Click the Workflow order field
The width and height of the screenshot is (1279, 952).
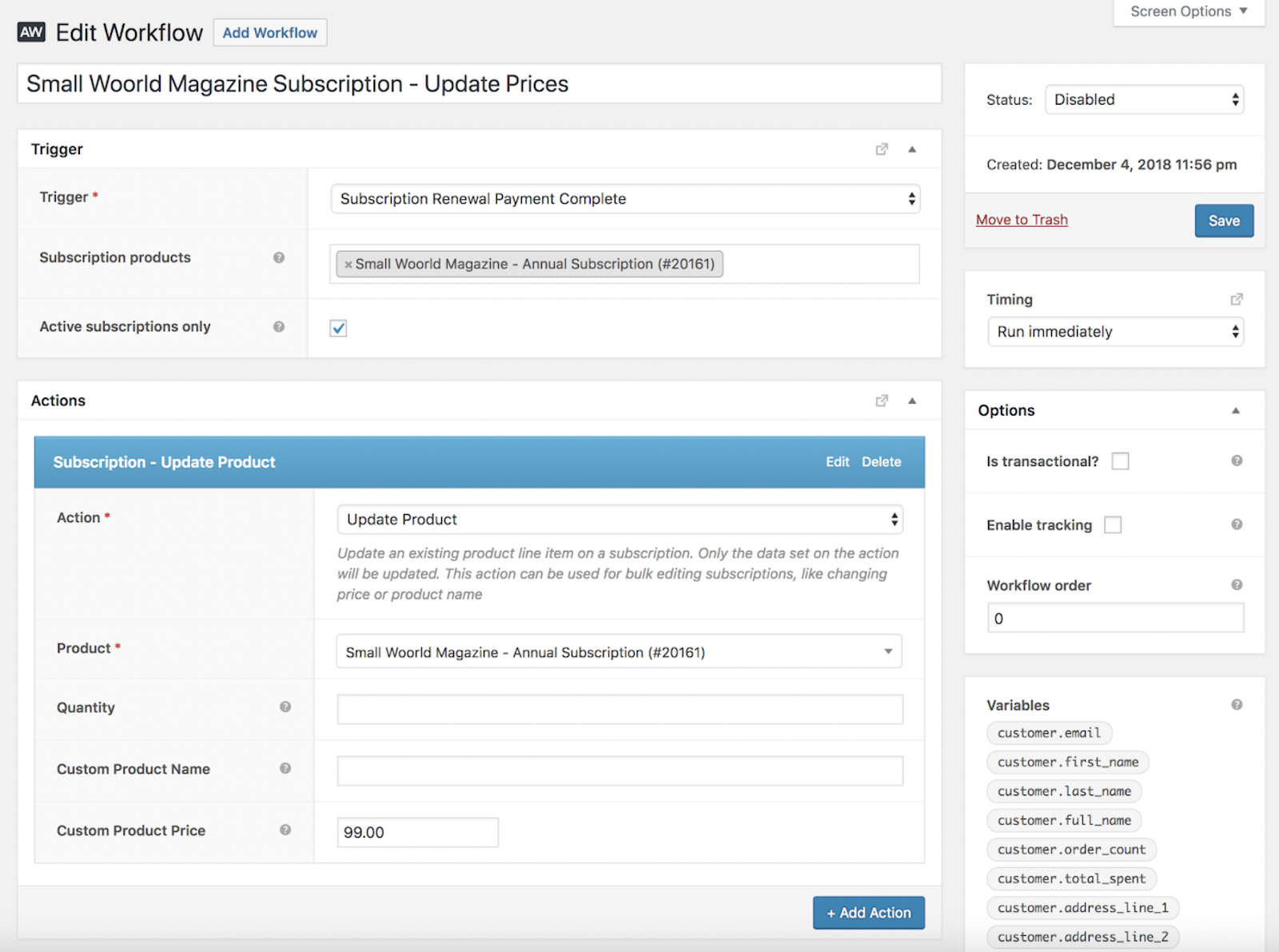coord(1116,618)
